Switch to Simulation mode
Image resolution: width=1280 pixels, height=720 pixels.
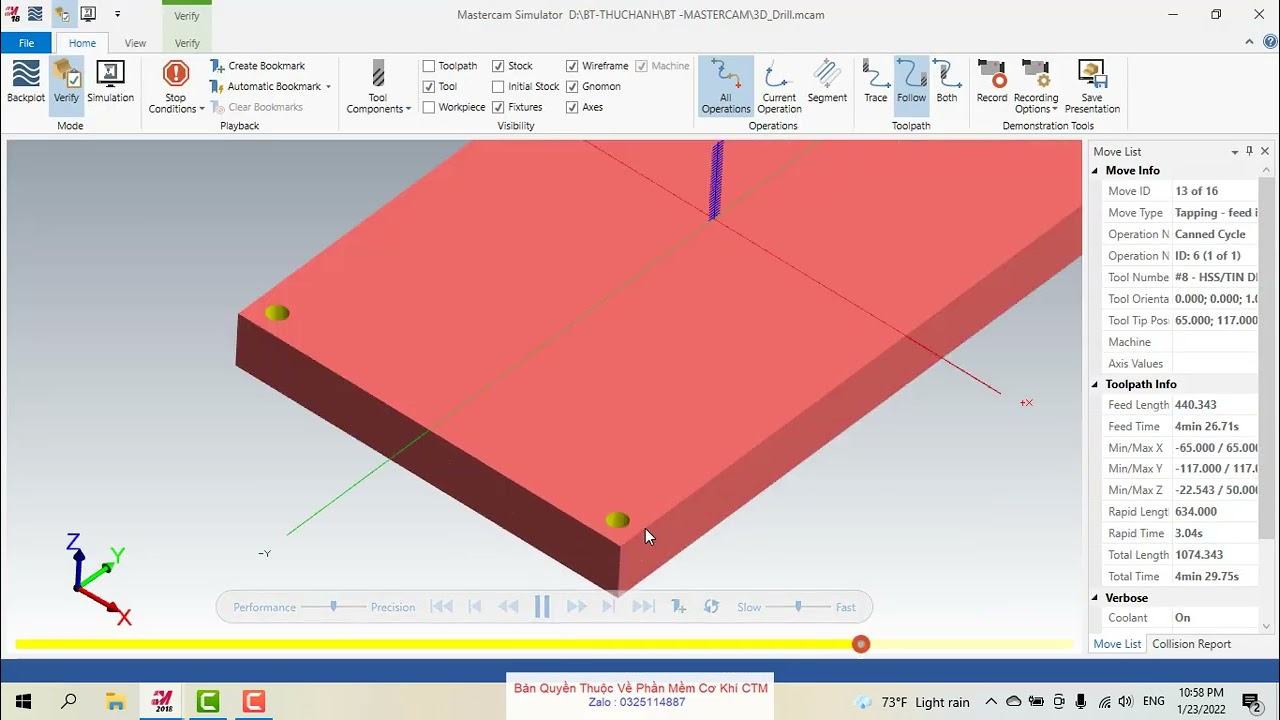(x=110, y=82)
